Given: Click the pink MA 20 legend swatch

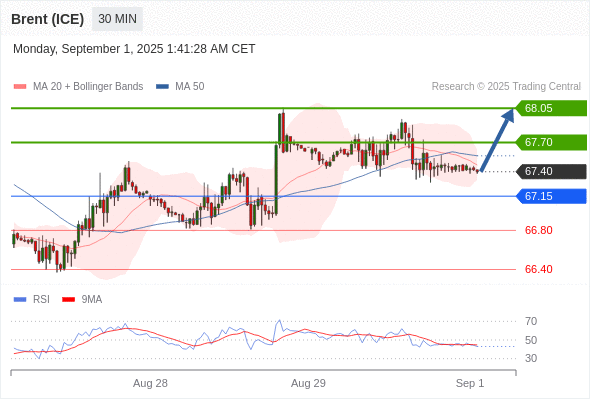Looking at the screenshot, I should (20, 87).
